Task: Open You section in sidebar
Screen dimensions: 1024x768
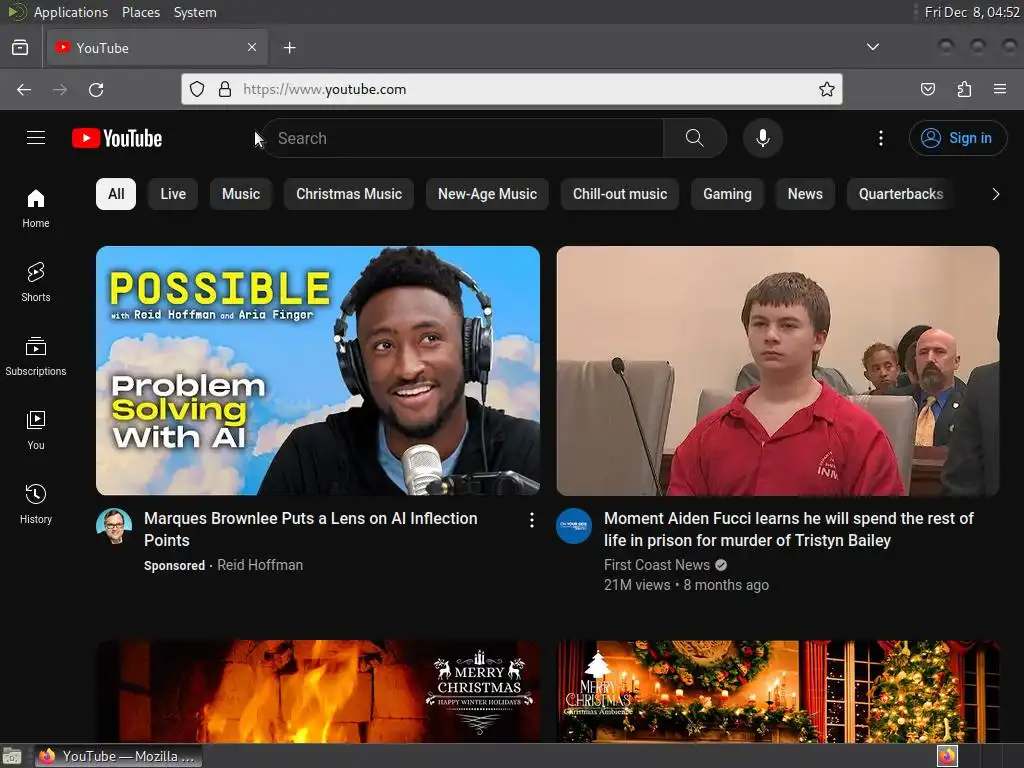Action: coord(36,430)
